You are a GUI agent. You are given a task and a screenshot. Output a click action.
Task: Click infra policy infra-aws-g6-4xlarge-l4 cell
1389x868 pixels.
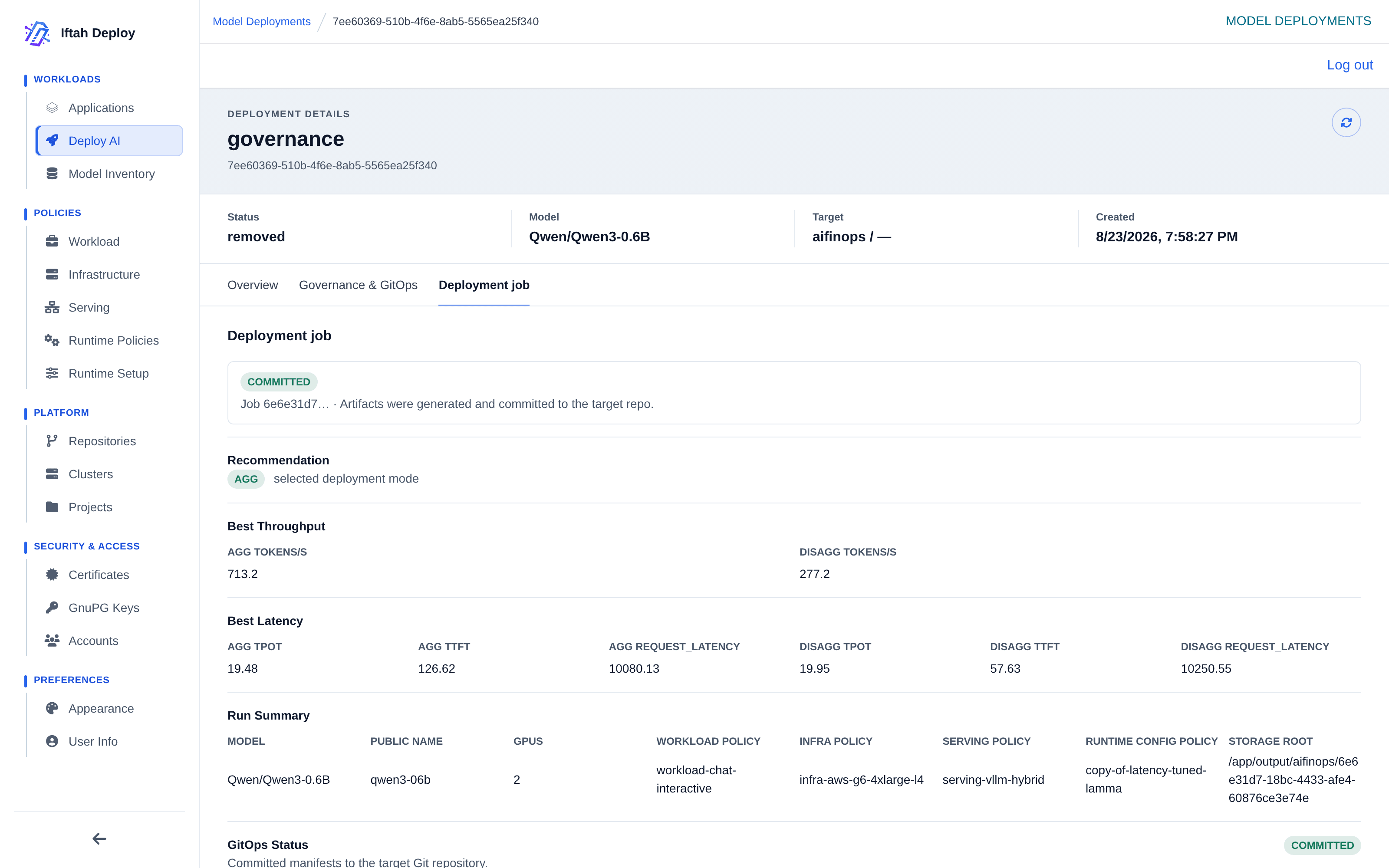(x=861, y=779)
